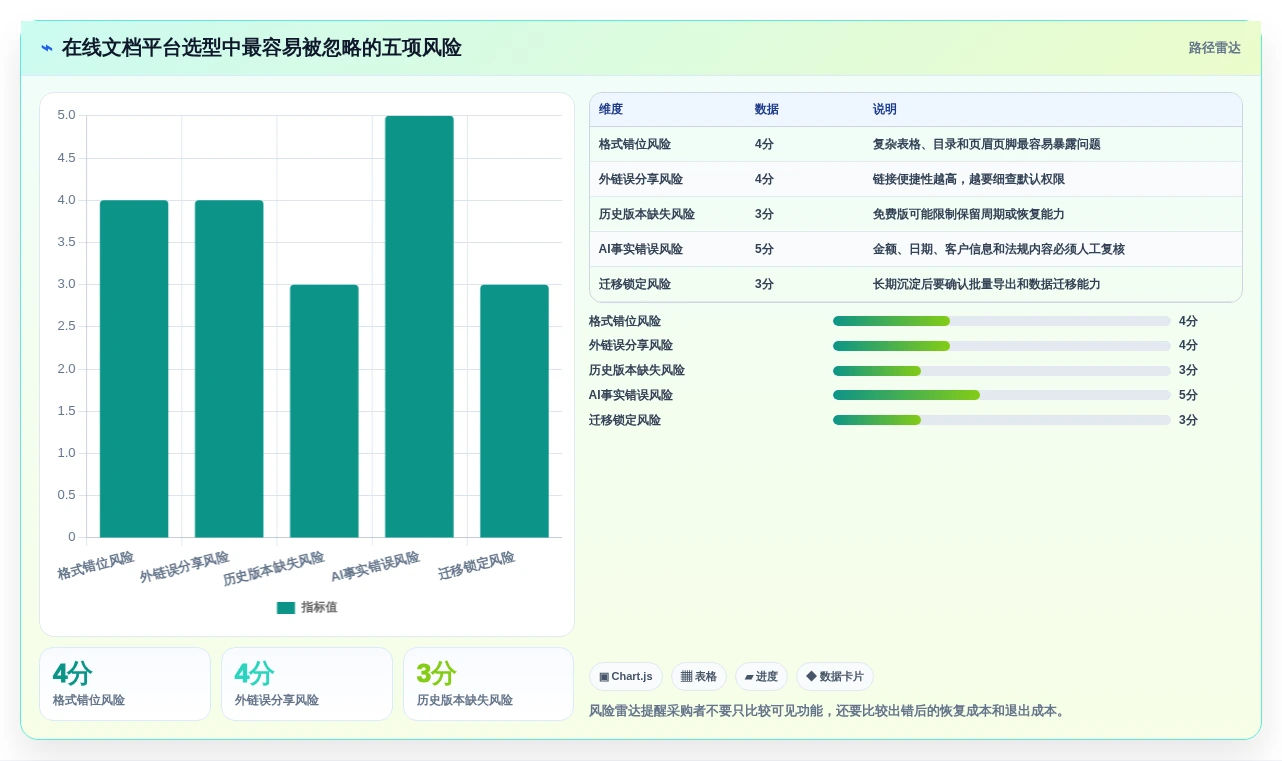Click the AI事实错误风险 chart bar
Image resolution: width=1282 pixels, height=761 pixels.
[x=419, y=327]
